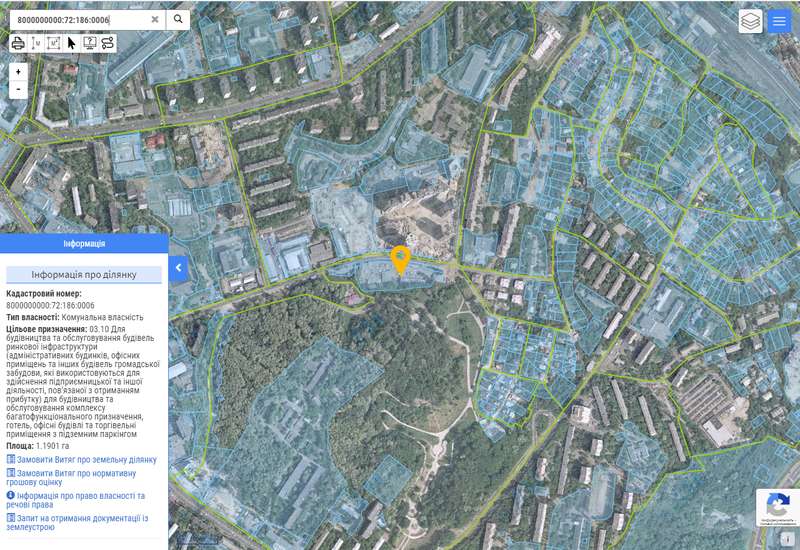The height and width of the screenshot is (550, 800).
Task: Activate the pointer selection tool
Action: pos(72,43)
